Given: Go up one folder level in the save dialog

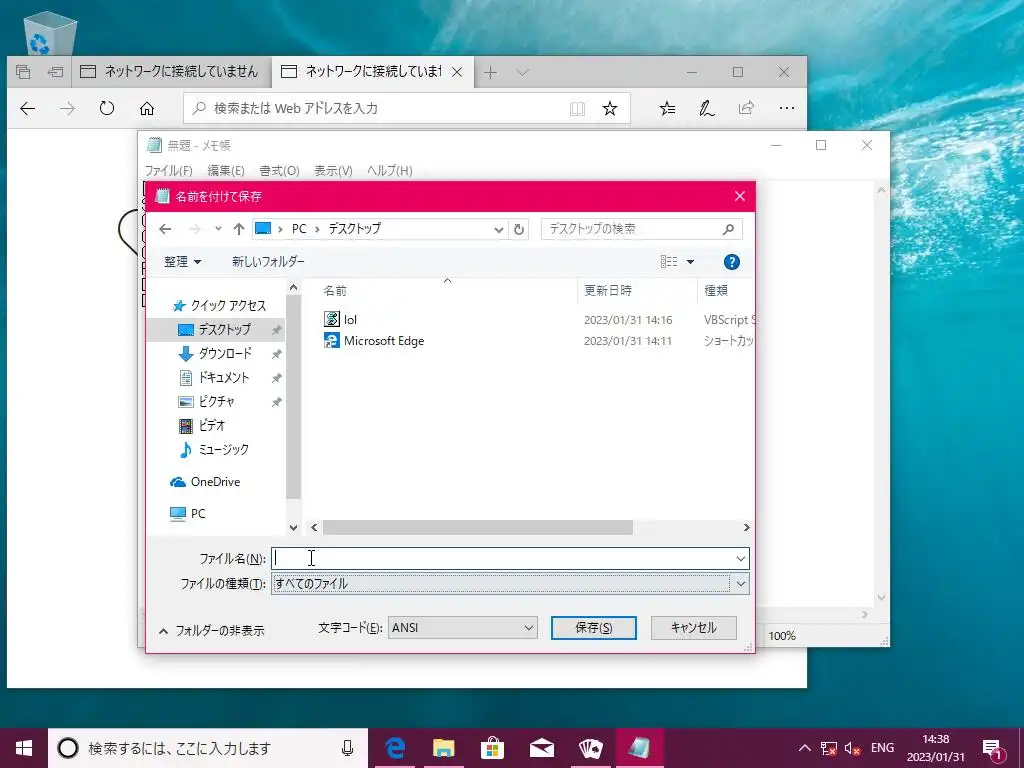Looking at the screenshot, I should [x=238, y=229].
